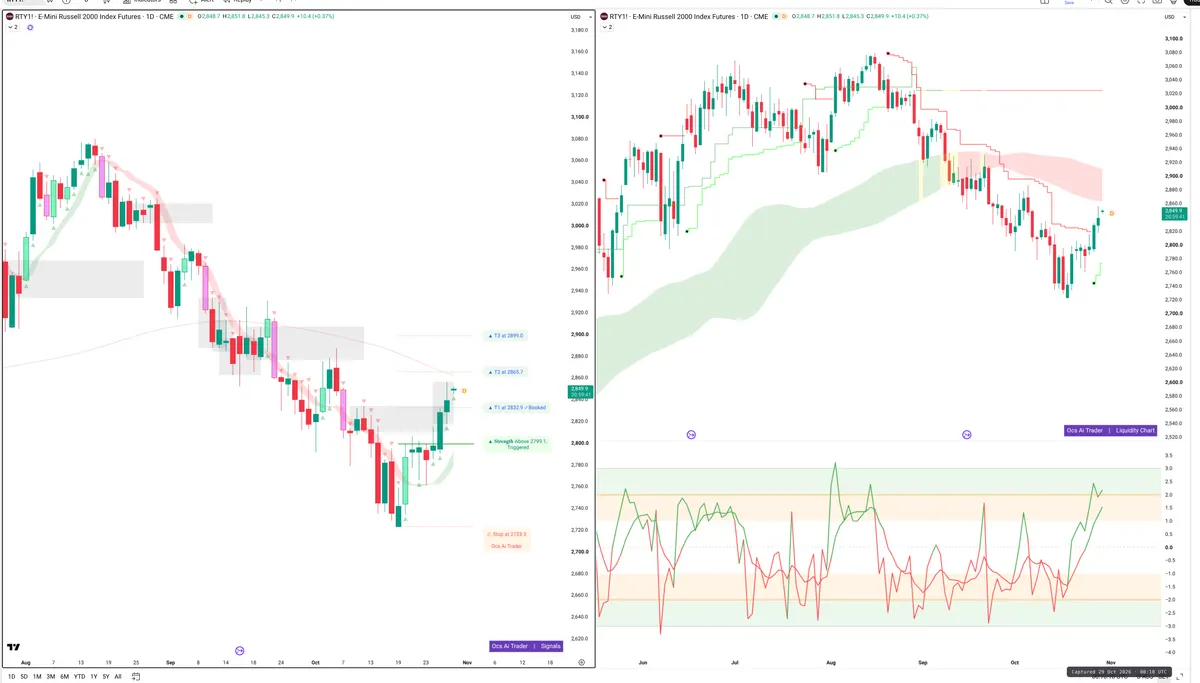
Task: Click '2,800.0' on left chart price axis
Action: 580,443
